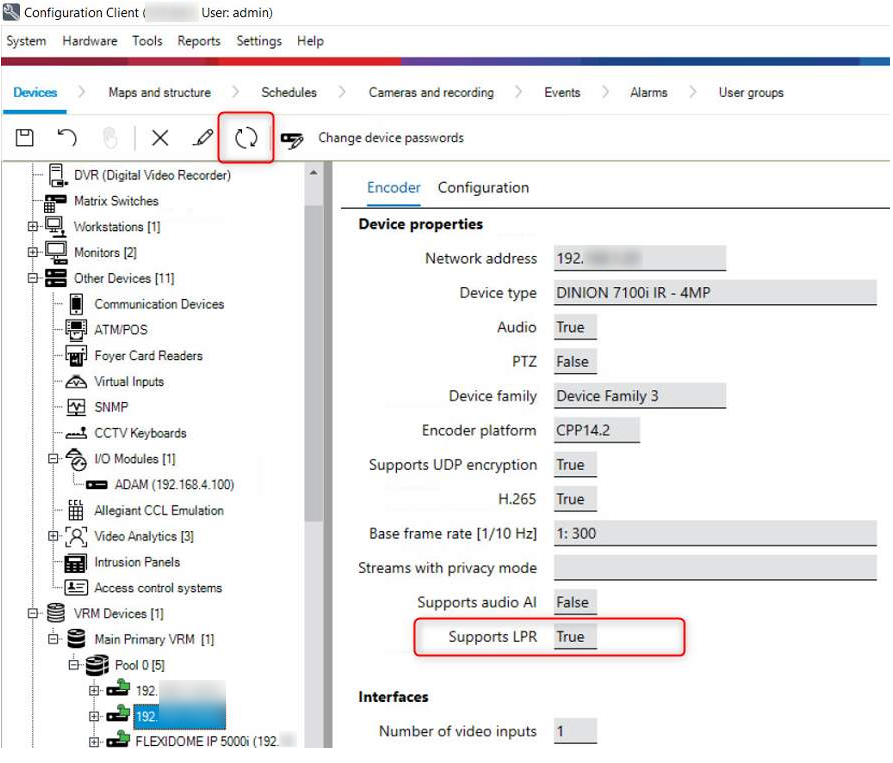Select ADAM (192.168.4.100) device
This screenshot has width=893, height=763.
(174, 485)
